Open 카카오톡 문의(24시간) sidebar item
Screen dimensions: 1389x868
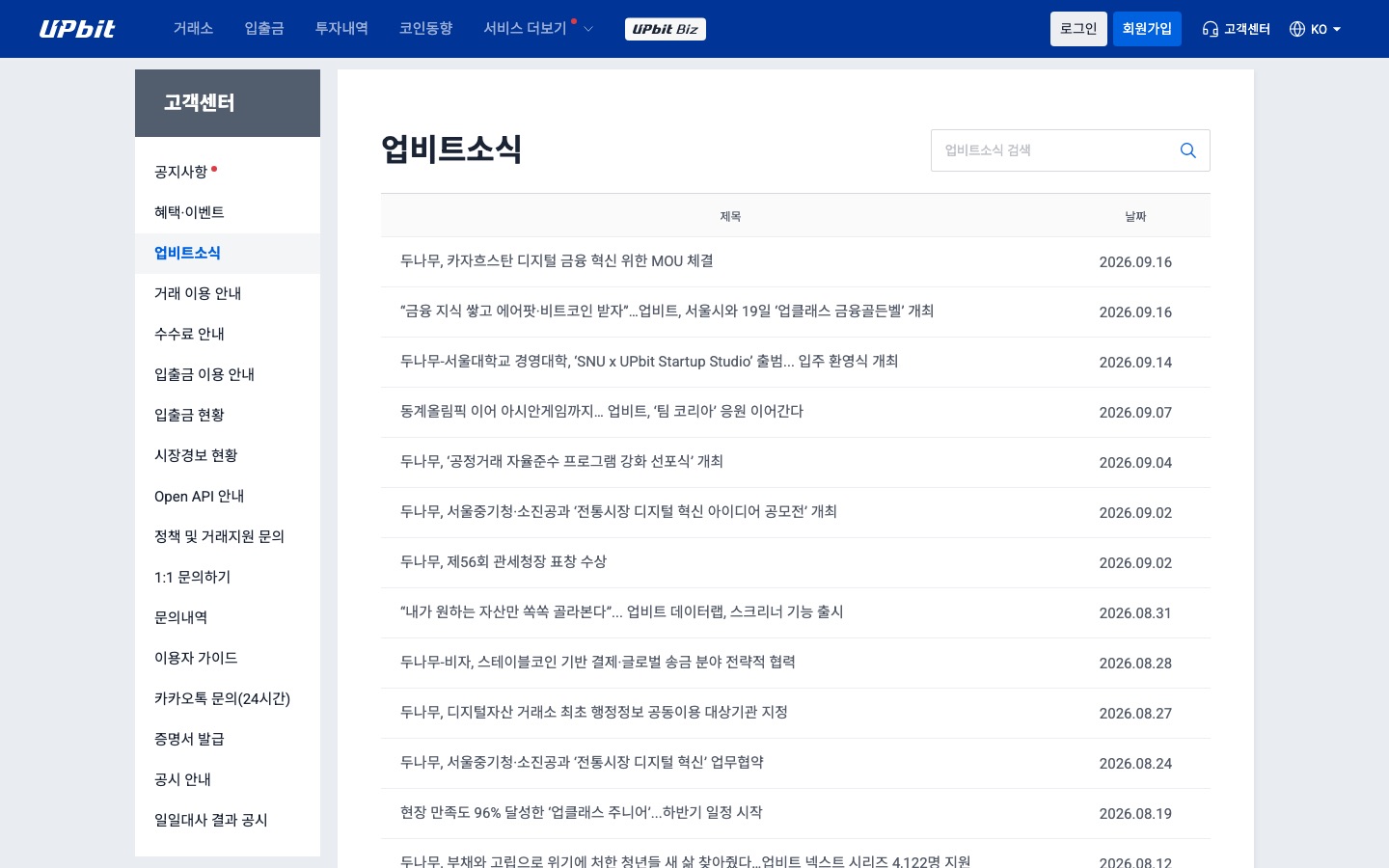coord(228,698)
